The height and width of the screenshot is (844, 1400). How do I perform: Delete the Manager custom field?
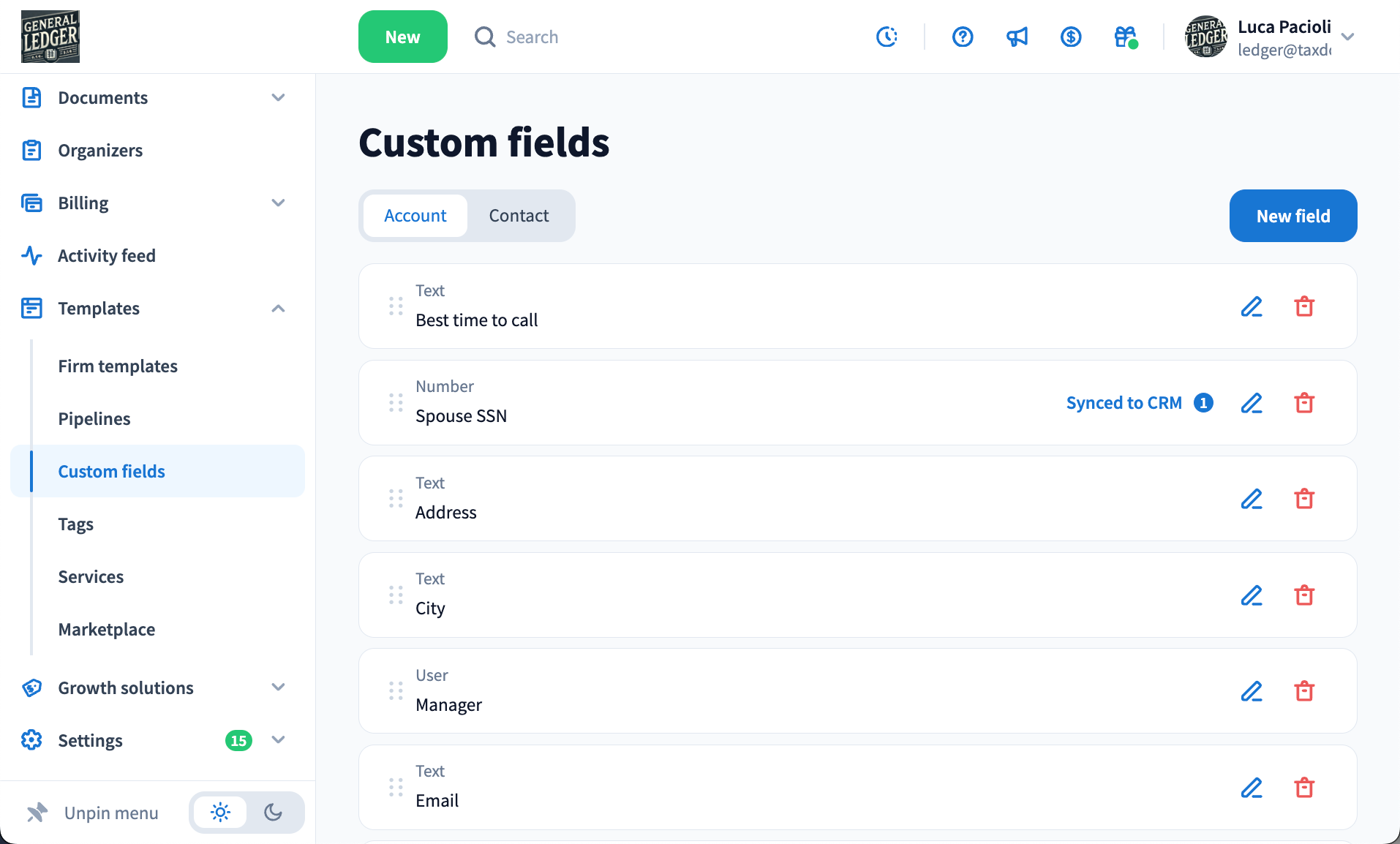1304,691
